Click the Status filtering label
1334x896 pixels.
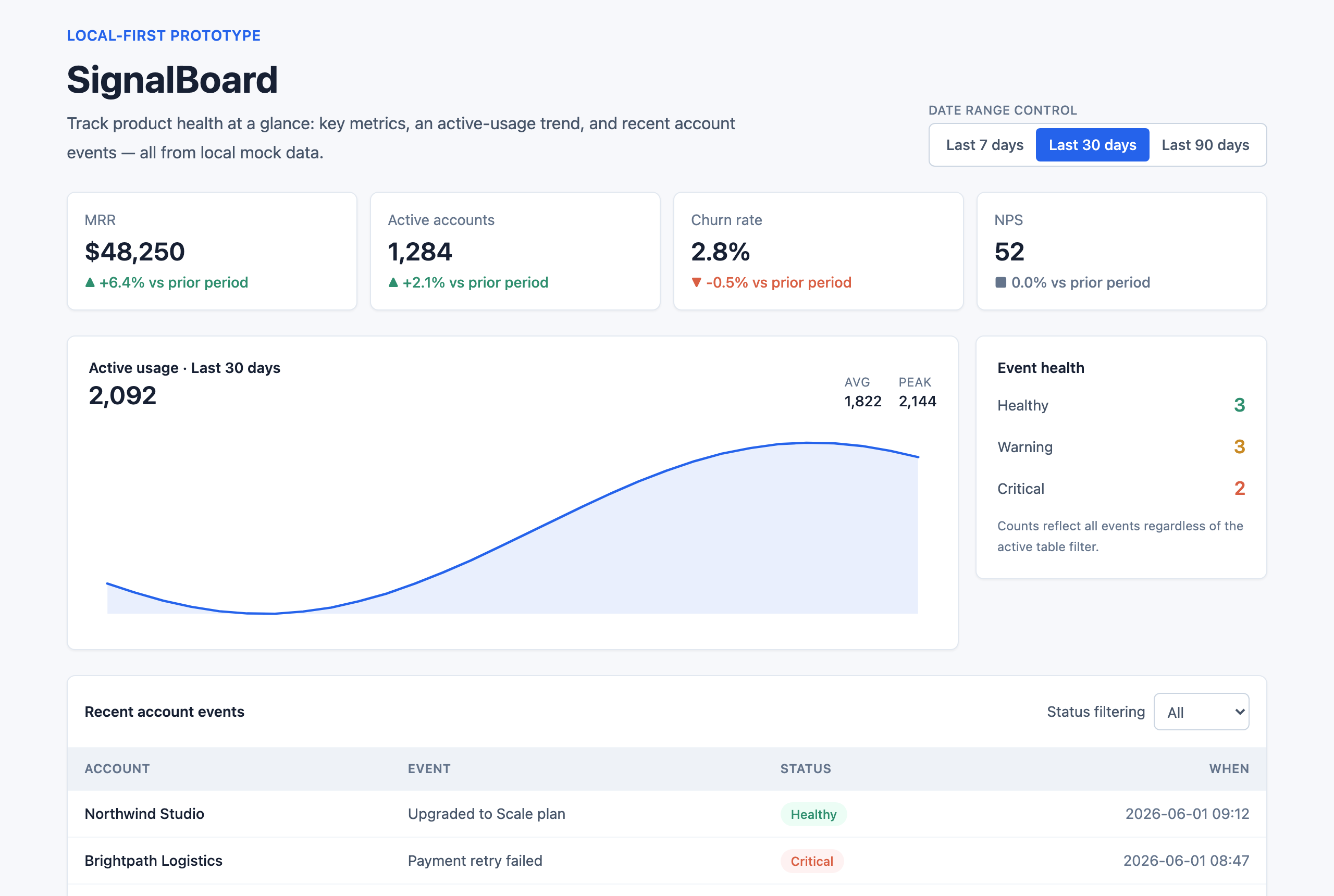(x=1096, y=712)
